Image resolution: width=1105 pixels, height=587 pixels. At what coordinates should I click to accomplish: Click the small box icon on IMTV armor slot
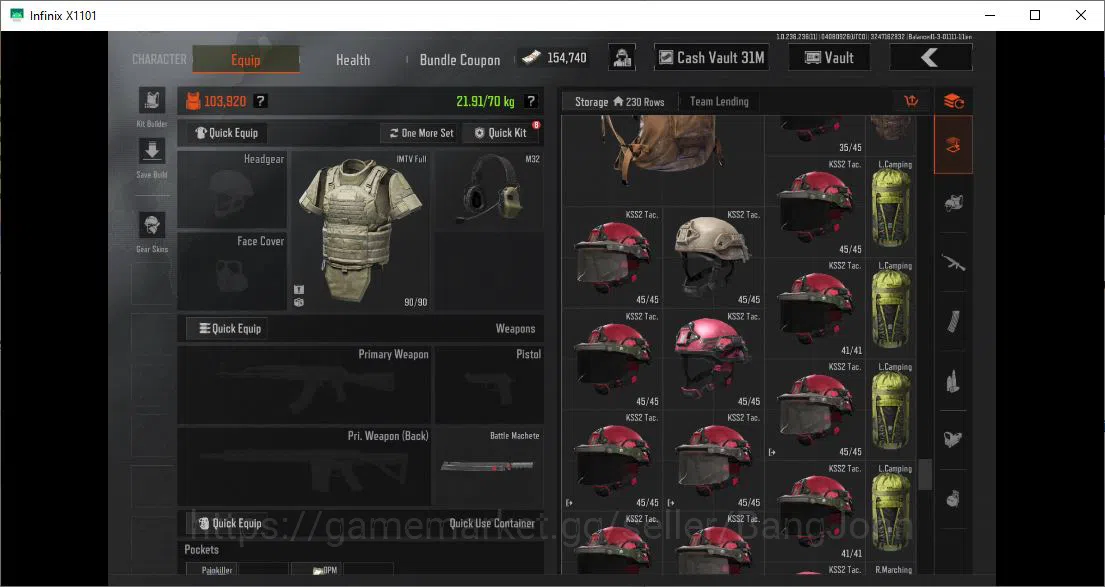299,302
